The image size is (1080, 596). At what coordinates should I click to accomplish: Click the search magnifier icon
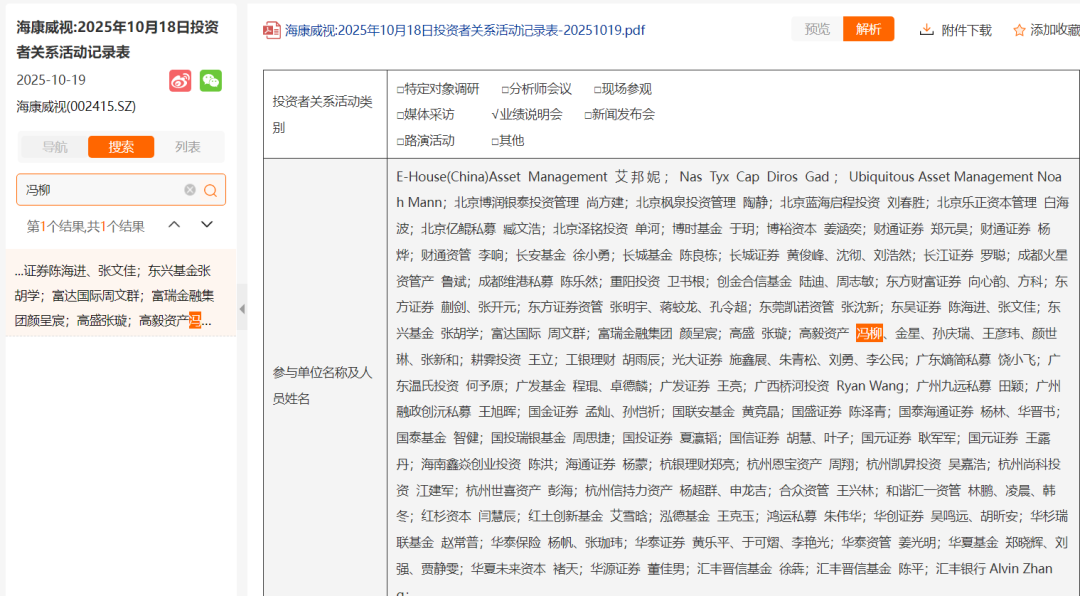pos(211,190)
